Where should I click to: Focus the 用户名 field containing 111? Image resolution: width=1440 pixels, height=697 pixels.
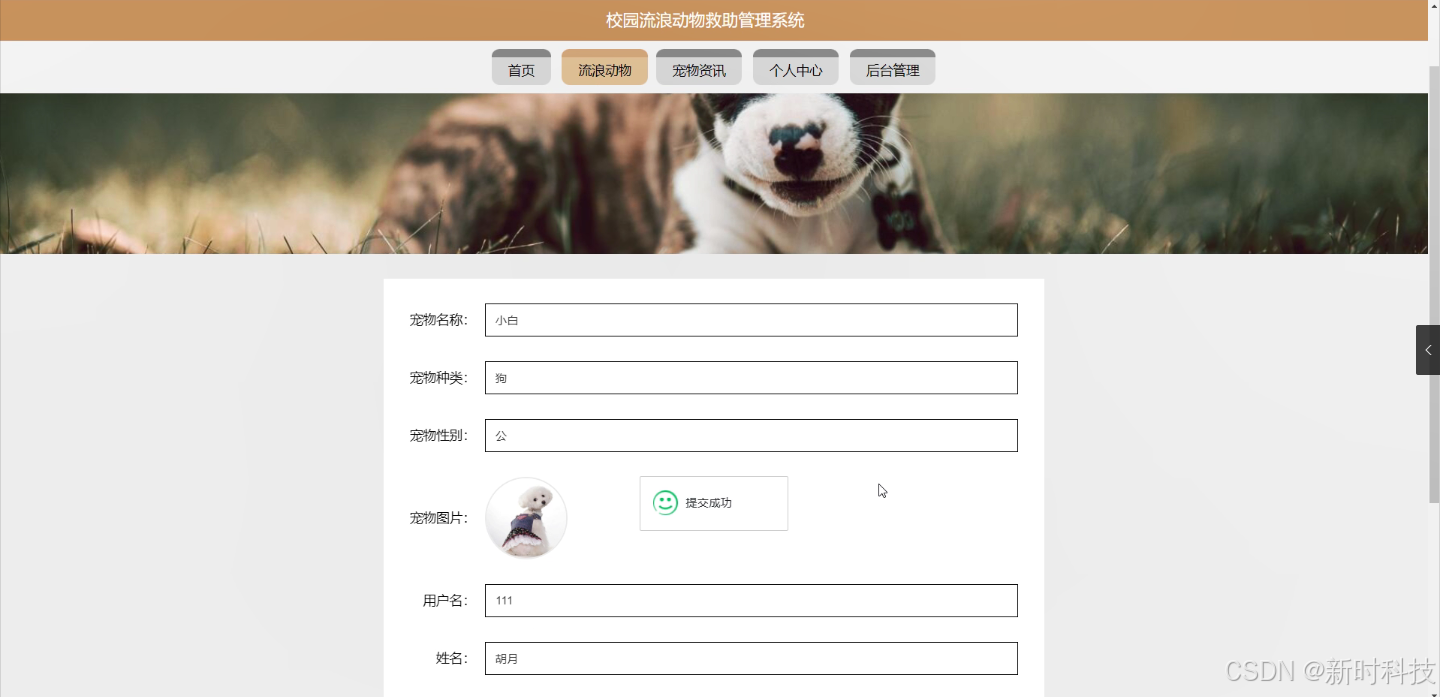point(751,601)
